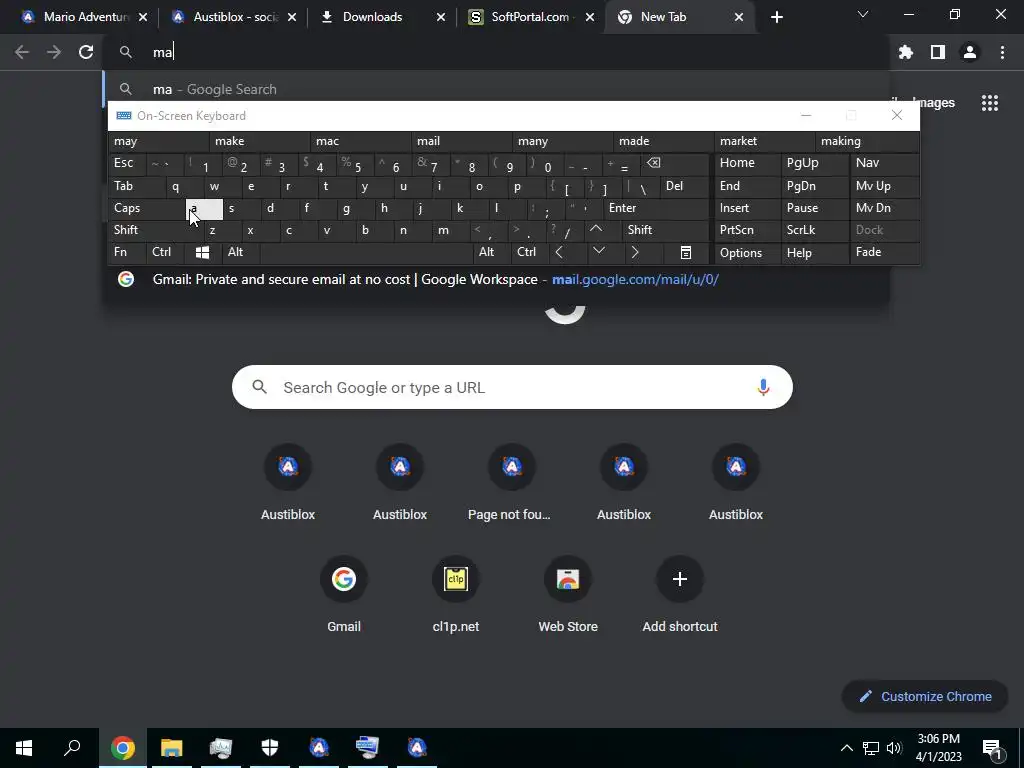1024x768 pixels.
Task: Open clock showing 3:06 PM in taskbar
Action: 938,748
